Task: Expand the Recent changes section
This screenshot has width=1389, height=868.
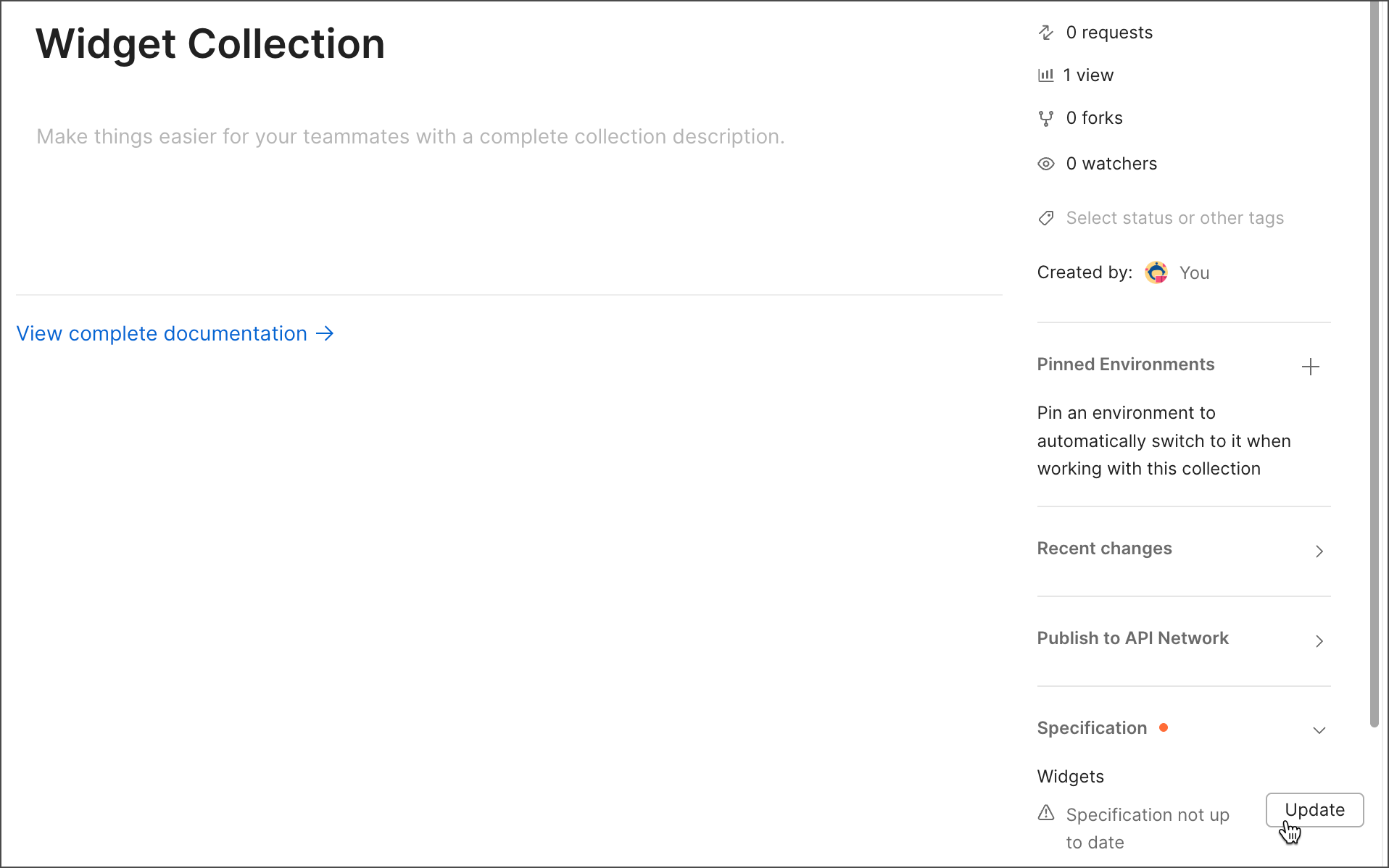Action: click(1319, 551)
